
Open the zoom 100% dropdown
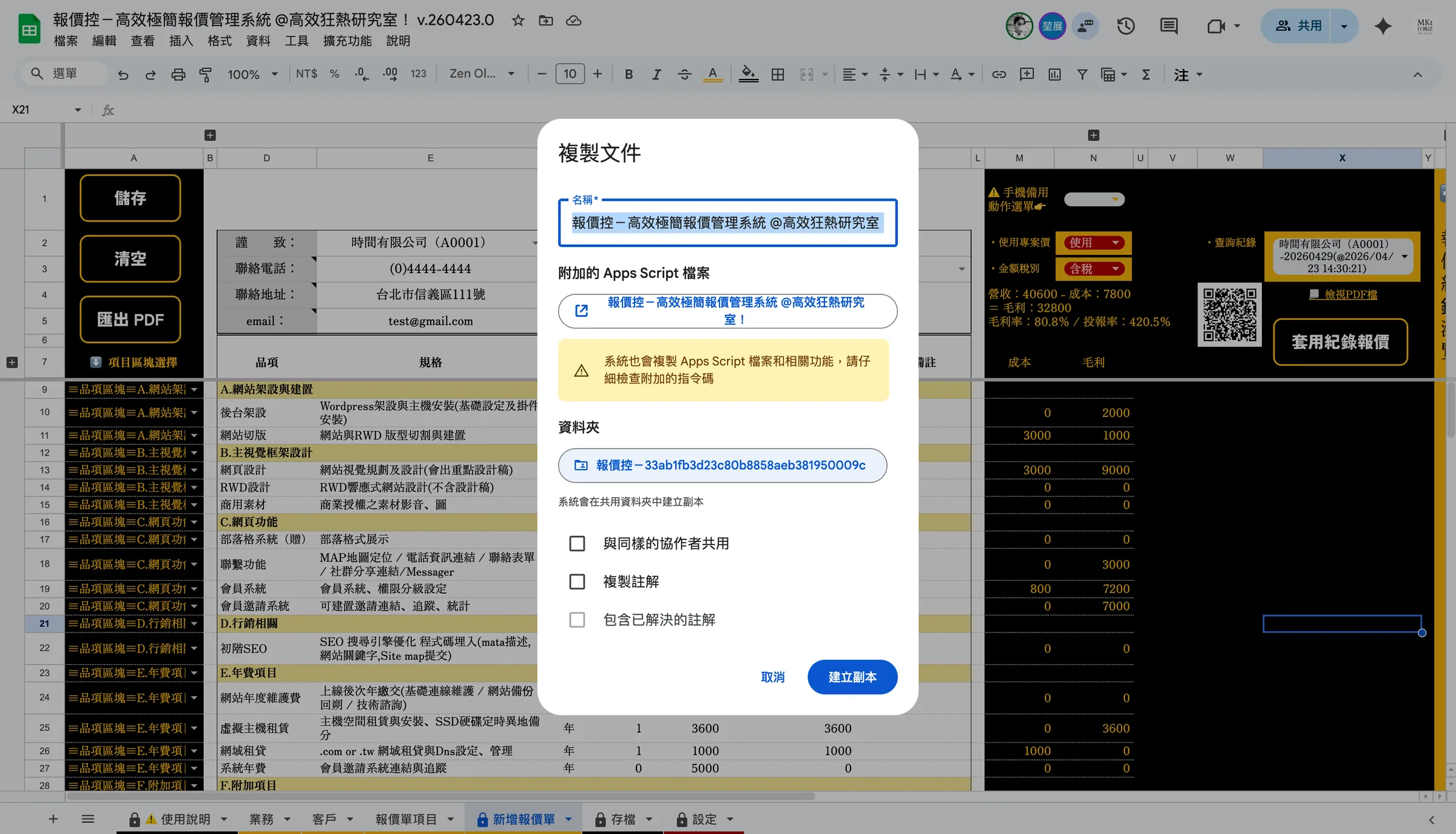[x=252, y=74]
